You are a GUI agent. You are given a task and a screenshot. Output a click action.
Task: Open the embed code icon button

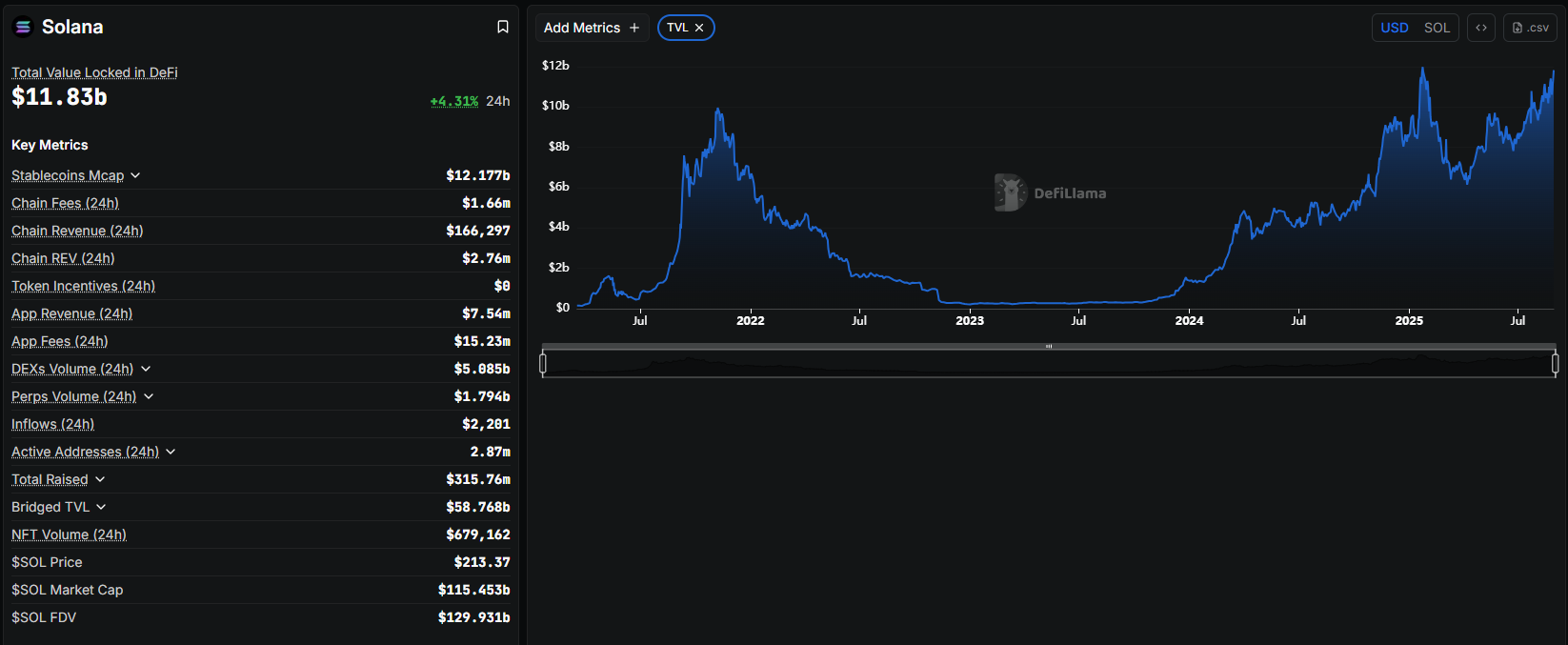(x=1481, y=28)
